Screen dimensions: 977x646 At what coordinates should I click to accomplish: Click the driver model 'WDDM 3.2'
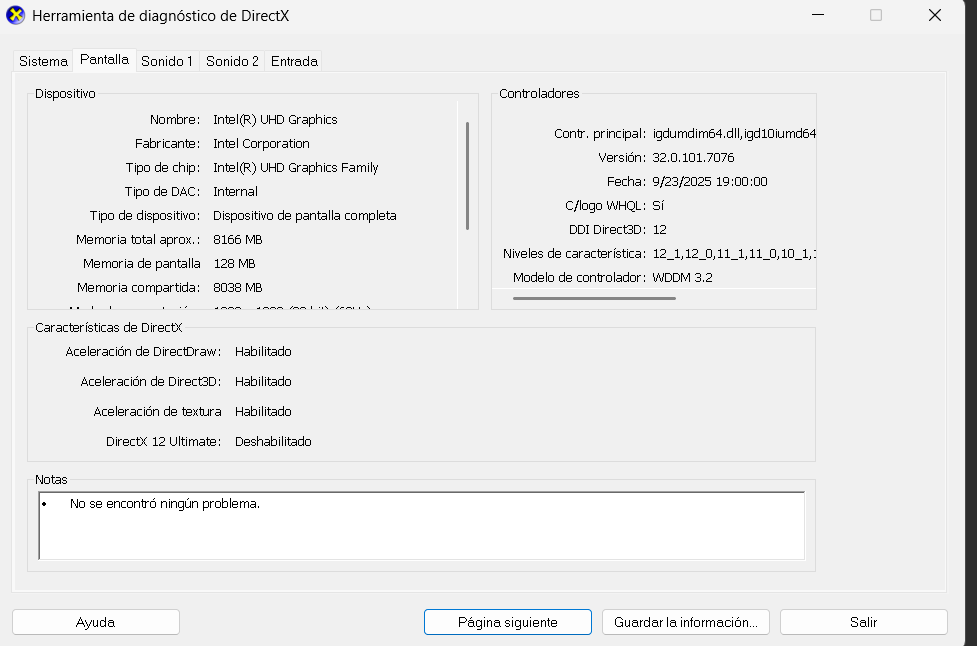(x=682, y=278)
